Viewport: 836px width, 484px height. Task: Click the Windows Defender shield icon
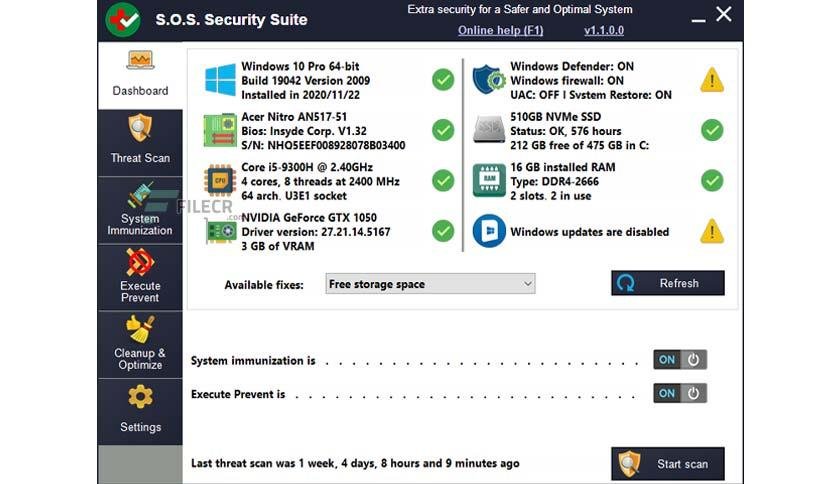[x=488, y=80]
